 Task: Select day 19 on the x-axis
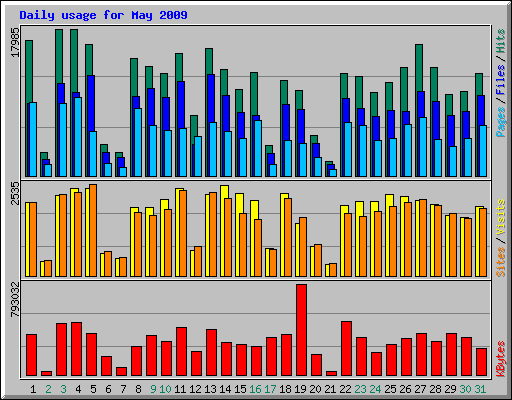point(300,389)
